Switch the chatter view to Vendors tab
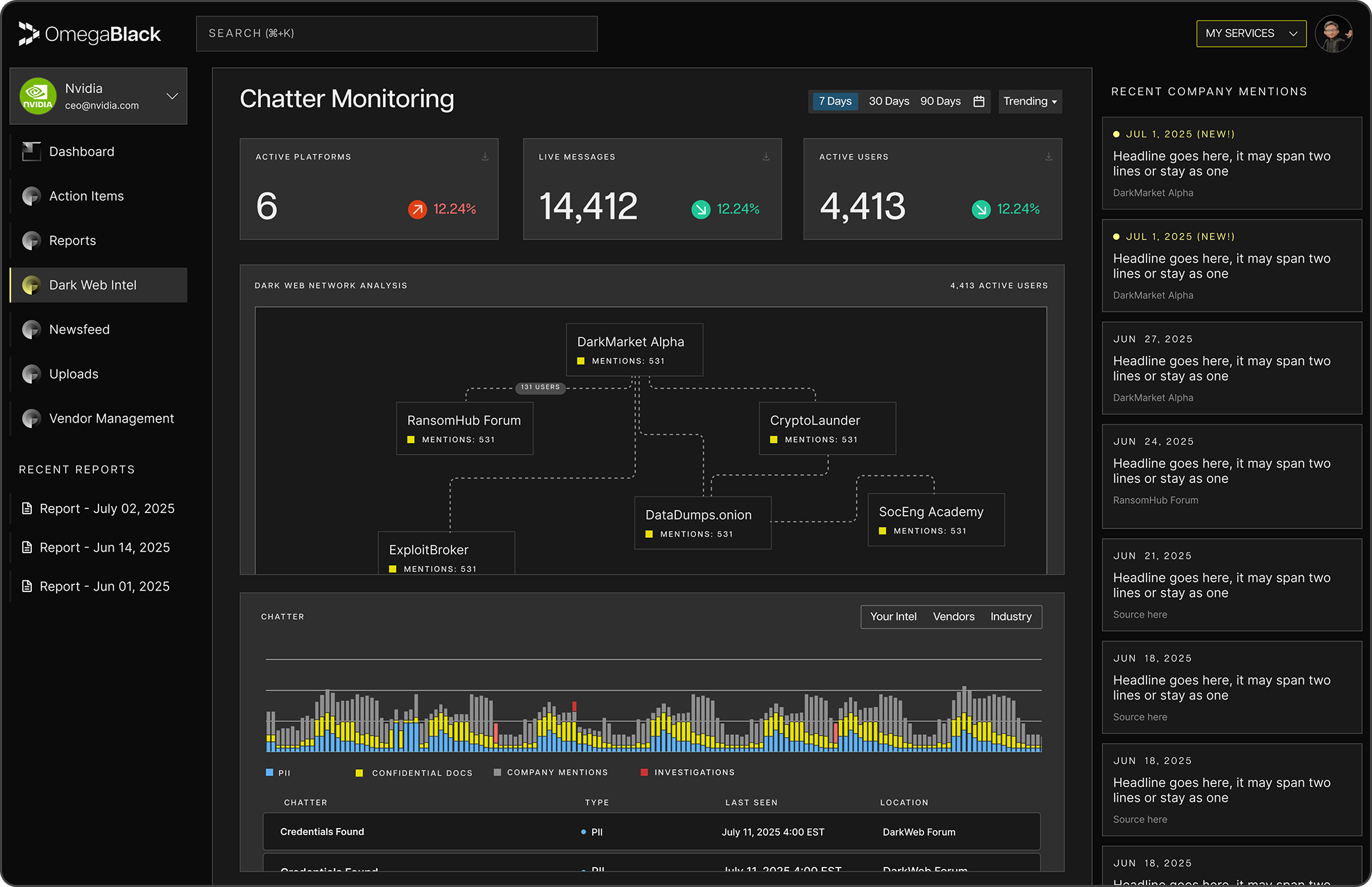The height and width of the screenshot is (887, 1372). [x=953, y=616]
